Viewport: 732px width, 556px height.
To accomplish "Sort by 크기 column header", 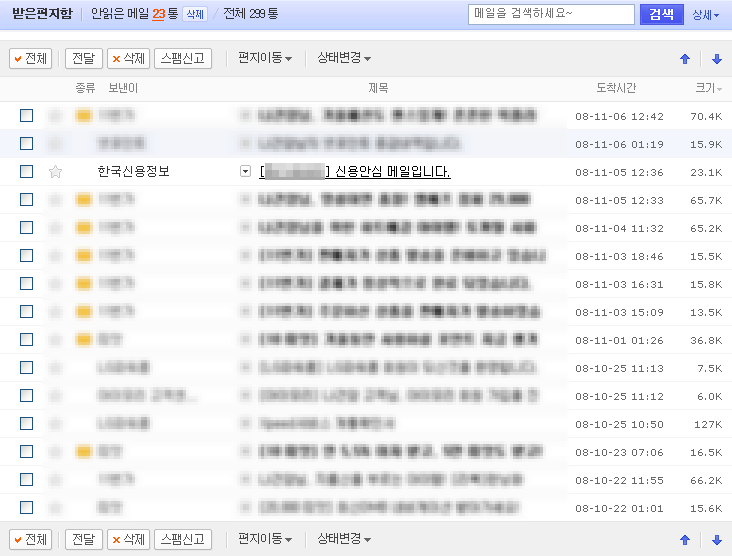I will [708, 88].
